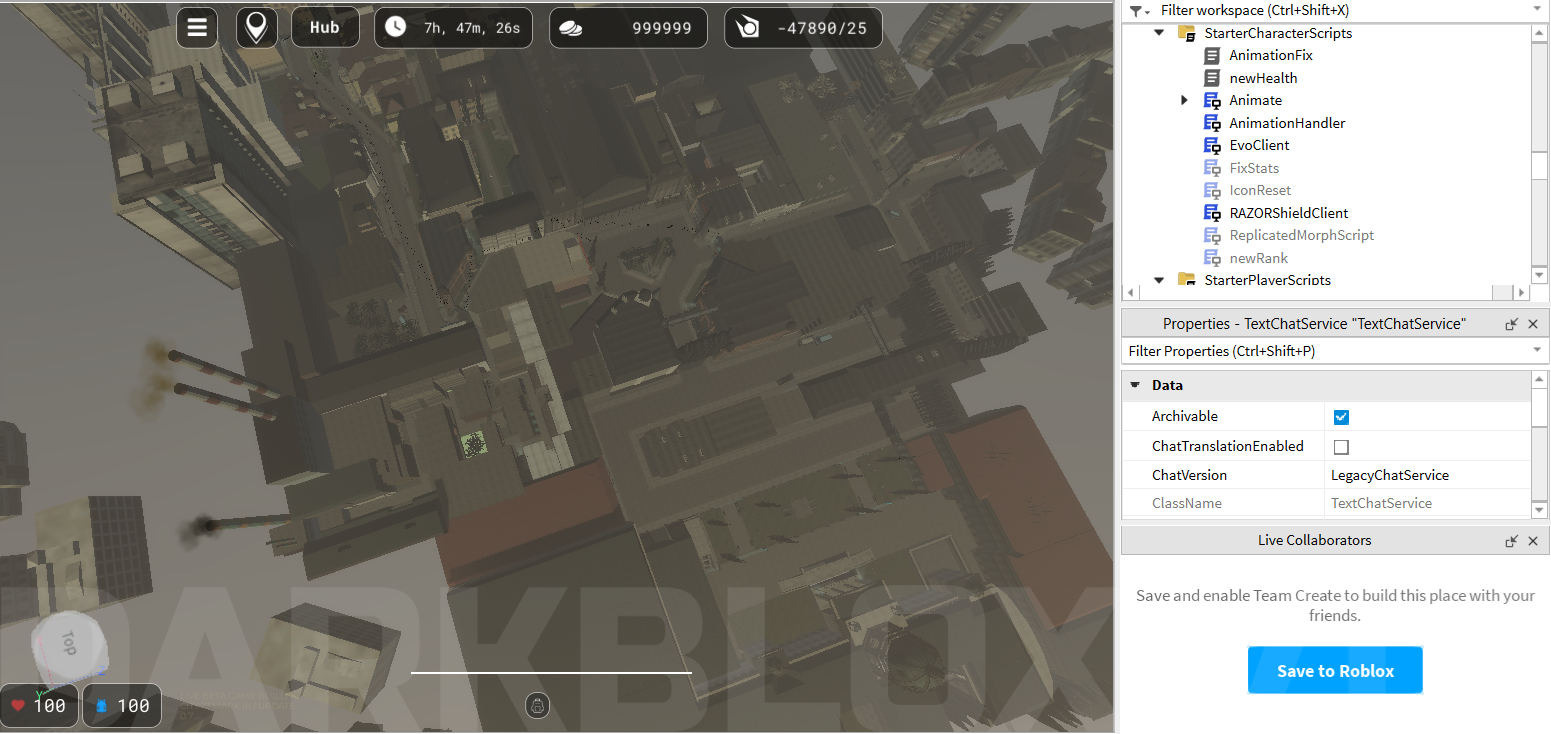1551x734 pixels.
Task: Click Explorer's horizontal scrollbar left arrow
Action: point(1131,293)
